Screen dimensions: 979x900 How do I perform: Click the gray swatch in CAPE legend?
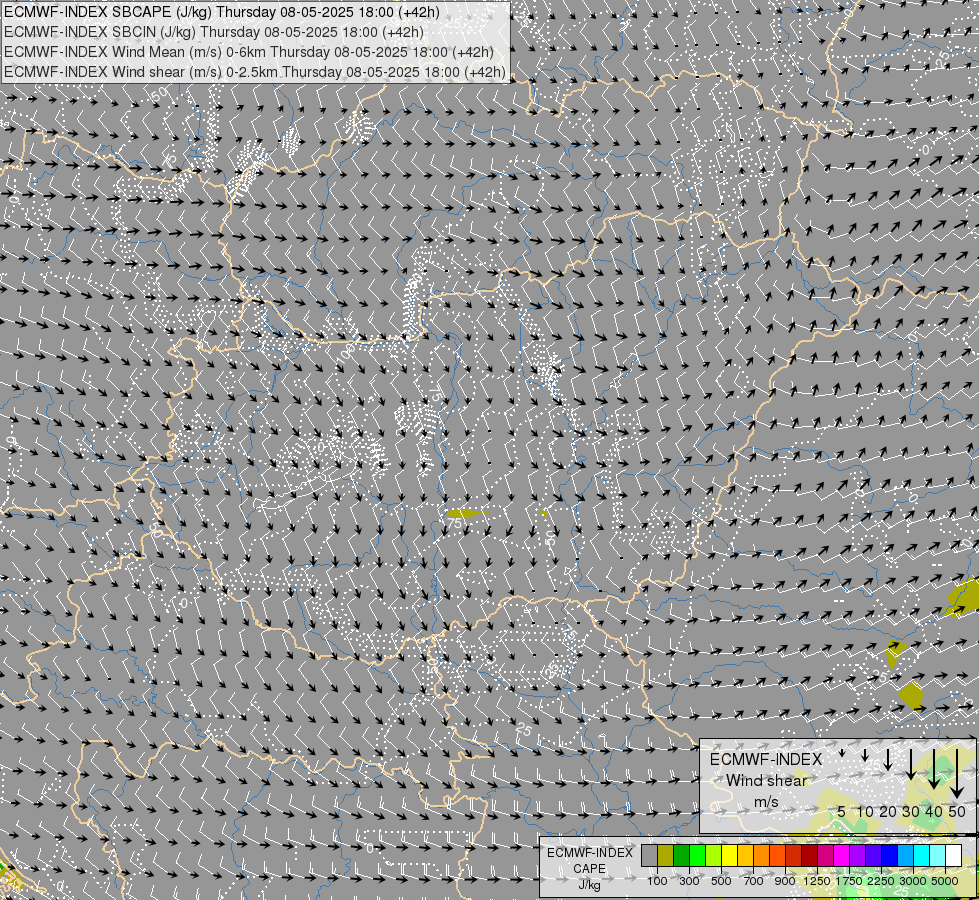pos(649,855)
